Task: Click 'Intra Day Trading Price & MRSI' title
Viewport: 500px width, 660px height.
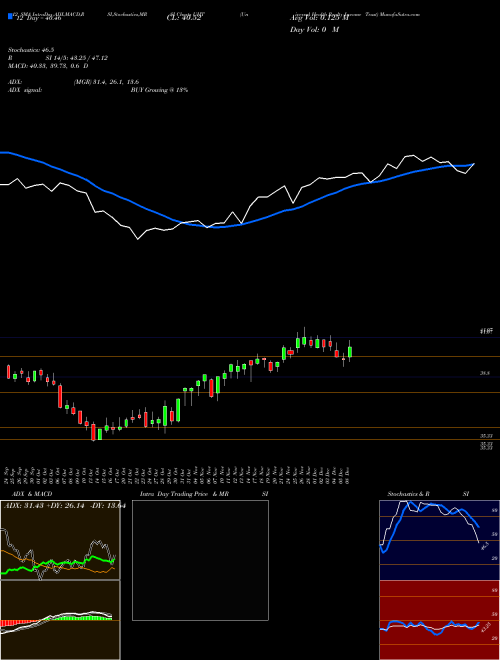Action: tap(204, 494)
